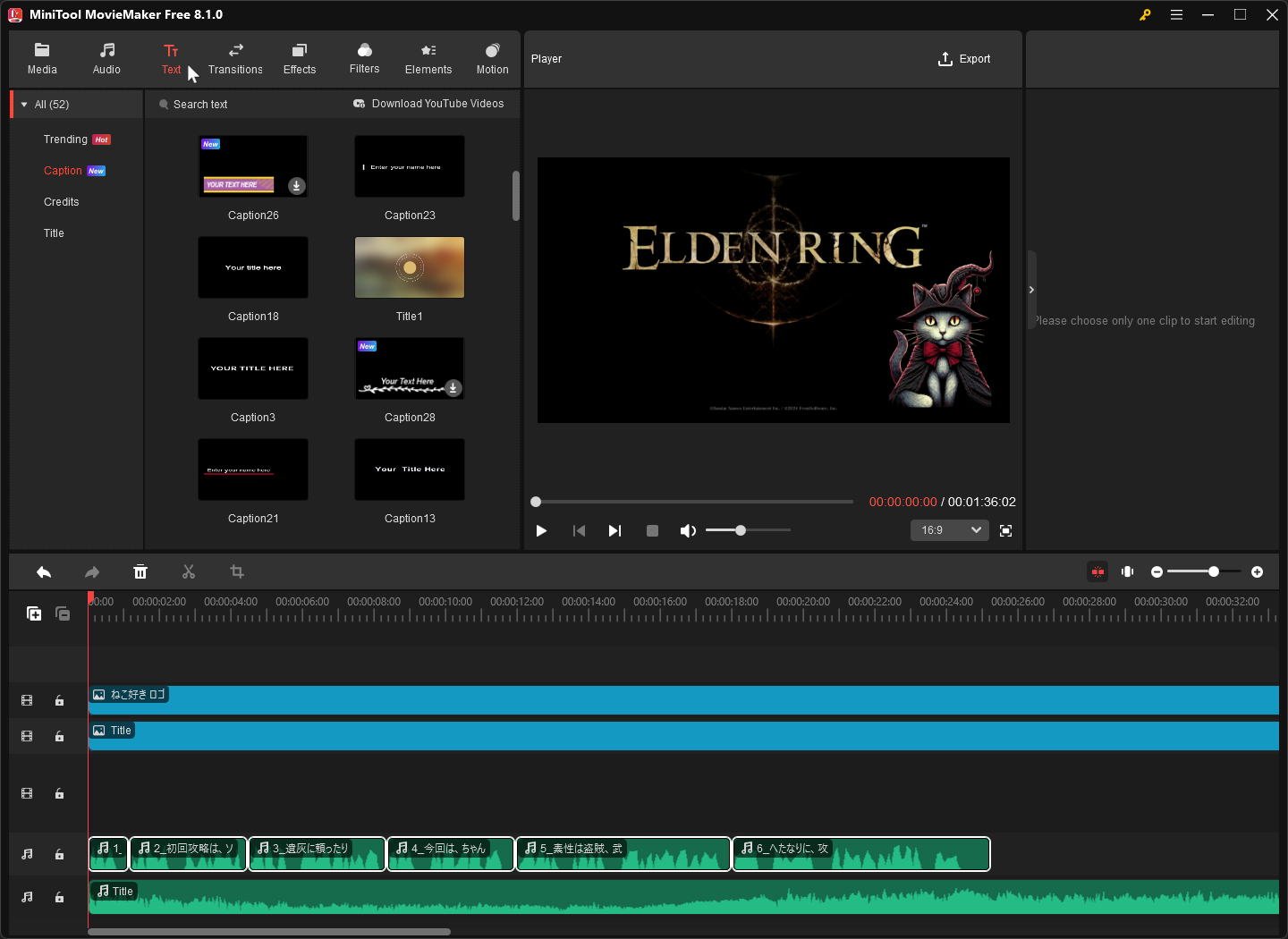Open the Motion tab
The image size is (1288, 939).
coord(492,59)
